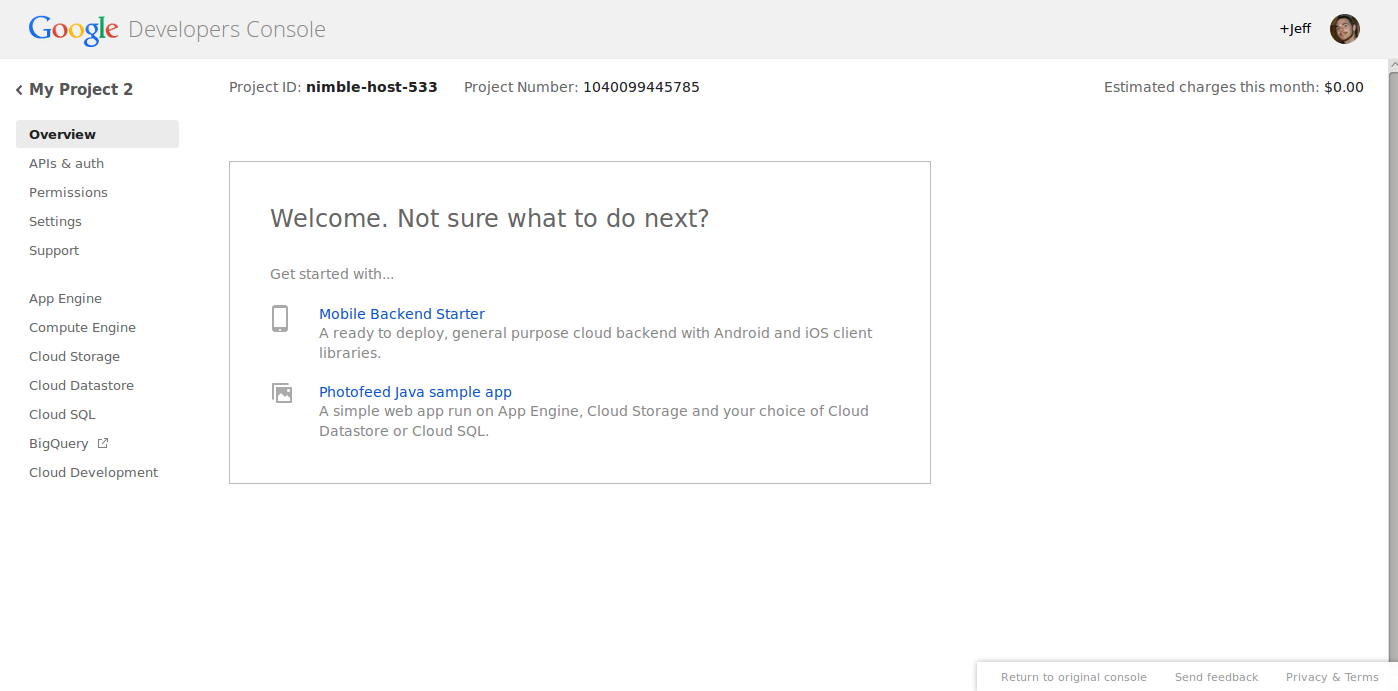This screenshot has width=1398, height=691.
Task: Open the Support page
Action: (x=54, y=250)
